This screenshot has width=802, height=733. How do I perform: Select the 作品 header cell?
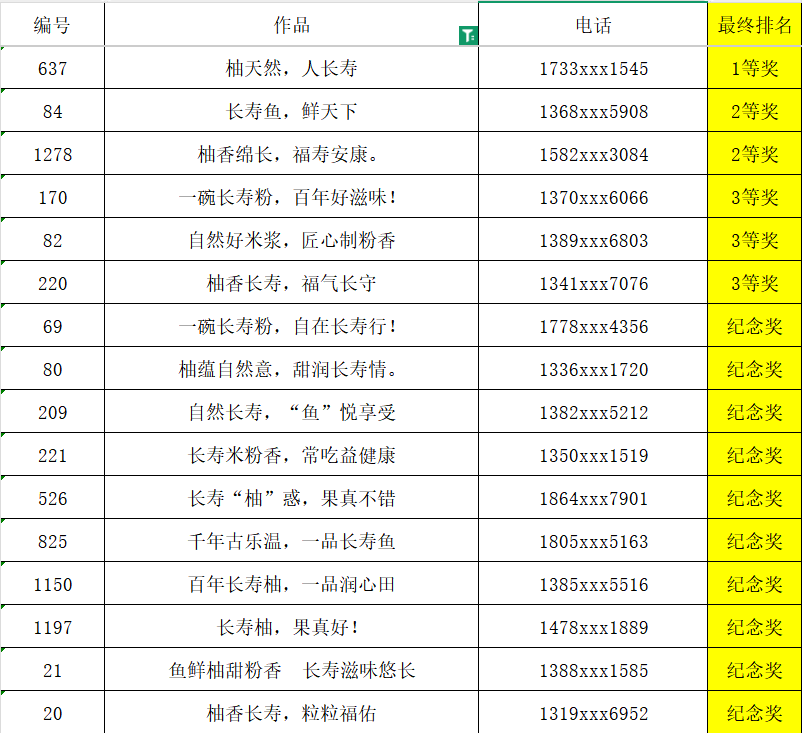(292, 24)
